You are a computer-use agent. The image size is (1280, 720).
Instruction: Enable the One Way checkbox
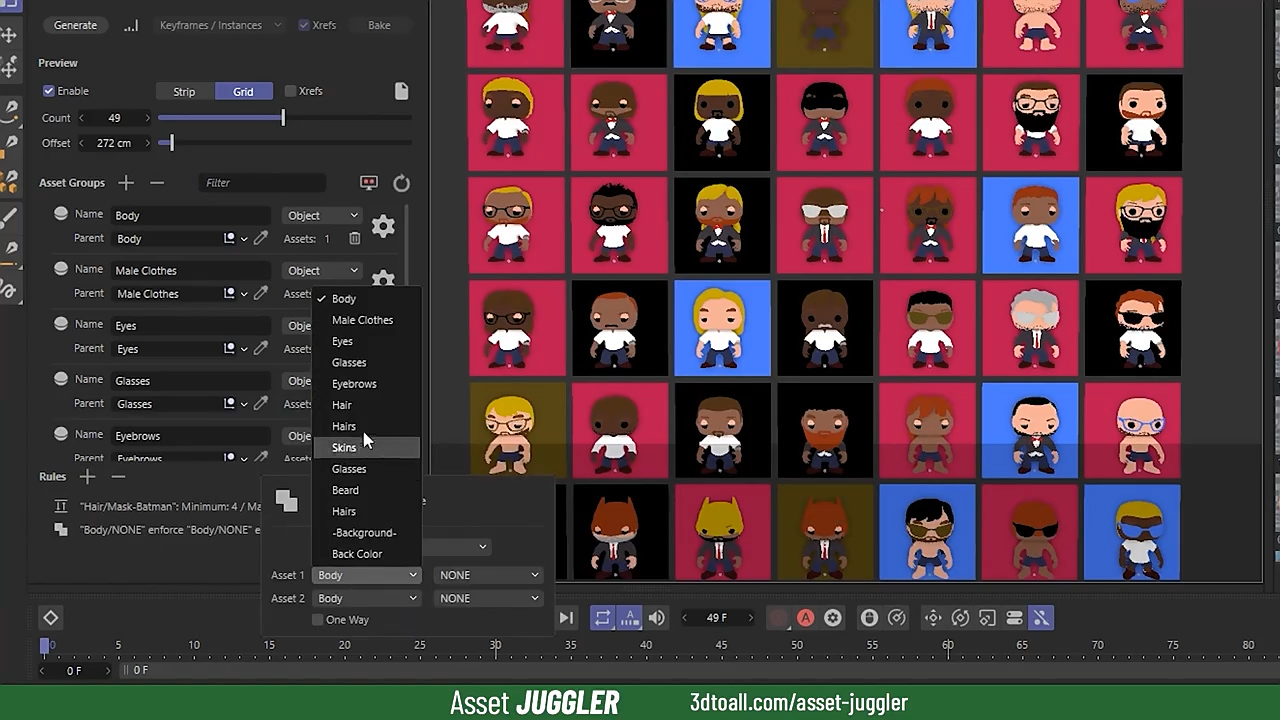click(318, 620)
